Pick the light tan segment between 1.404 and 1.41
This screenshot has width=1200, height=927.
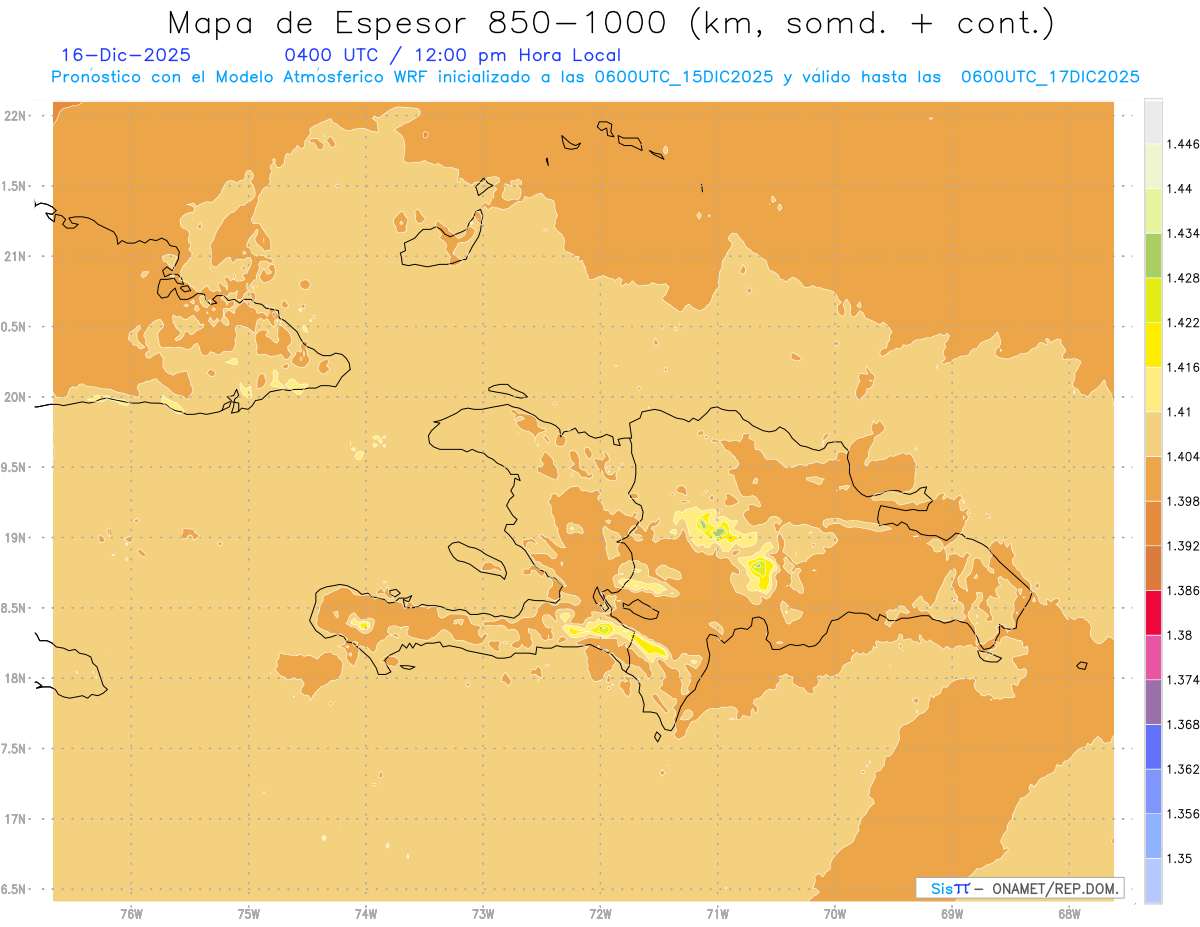point(1153,434)
